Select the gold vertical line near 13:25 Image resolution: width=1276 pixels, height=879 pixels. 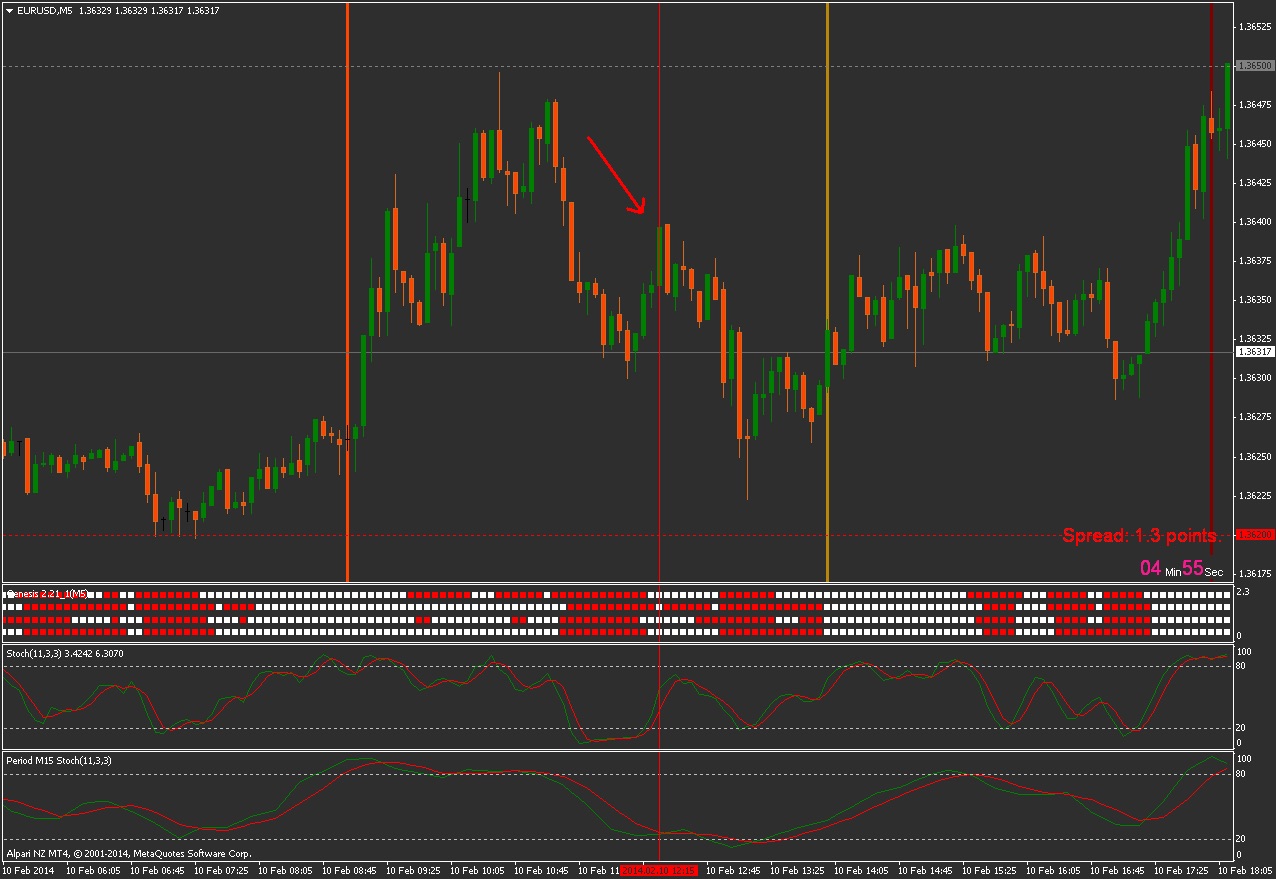[x=827, y=292]
